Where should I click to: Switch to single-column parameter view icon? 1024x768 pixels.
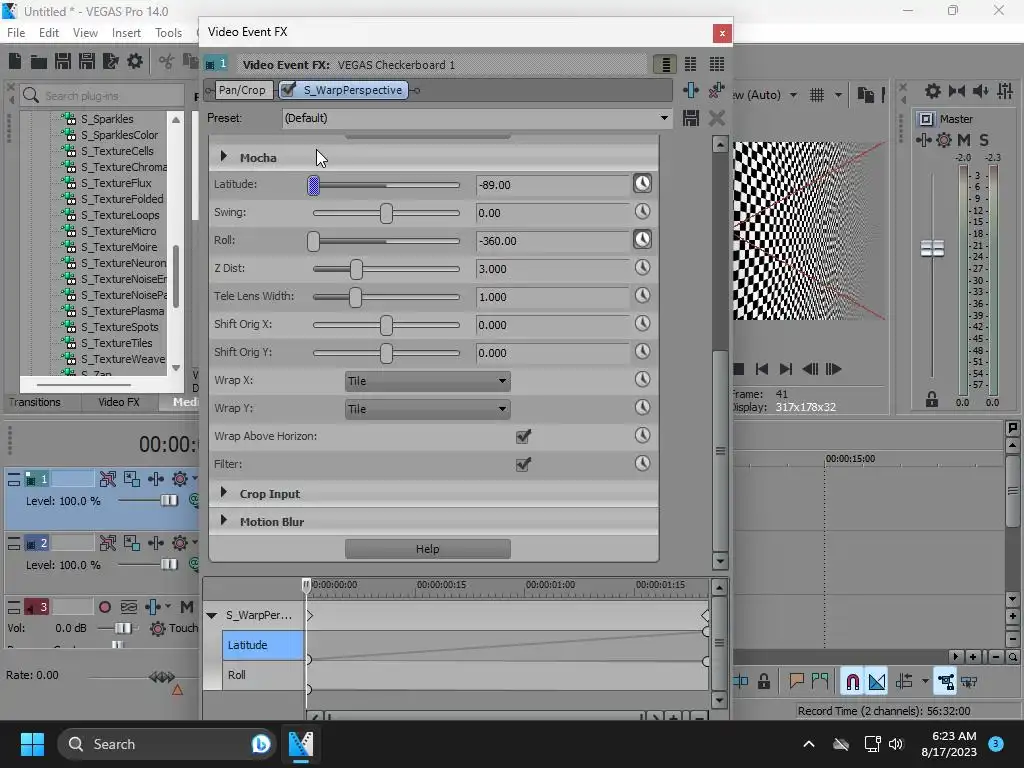coord(665,64)
